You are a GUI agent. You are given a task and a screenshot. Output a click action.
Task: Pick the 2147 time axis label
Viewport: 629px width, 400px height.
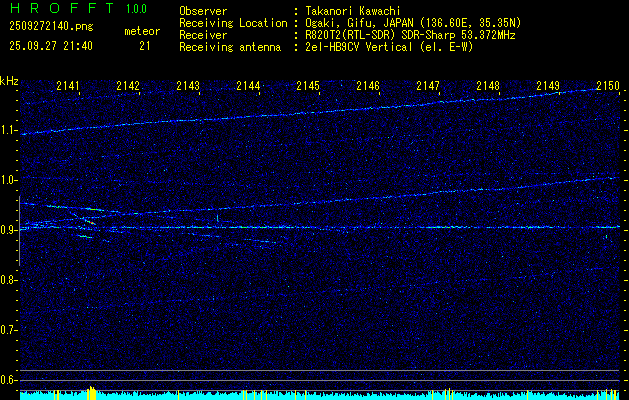(x=428, y=87)
